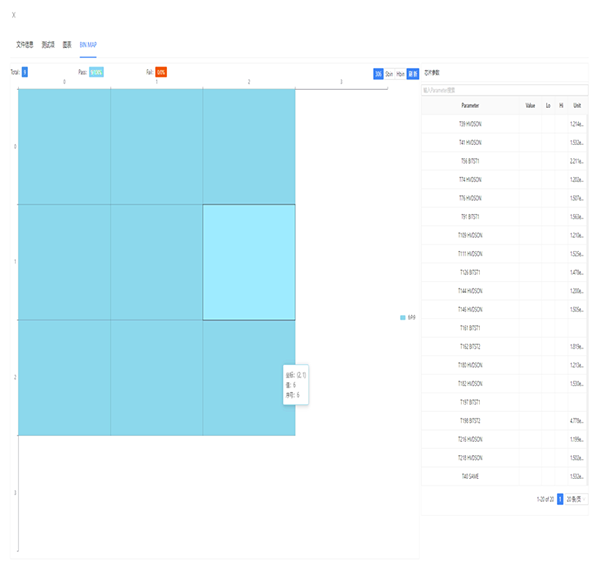The height and width of the screenshot is (570, 600).
Task: Select the T198 BTST2 parameter row
Action: point(469,421)
